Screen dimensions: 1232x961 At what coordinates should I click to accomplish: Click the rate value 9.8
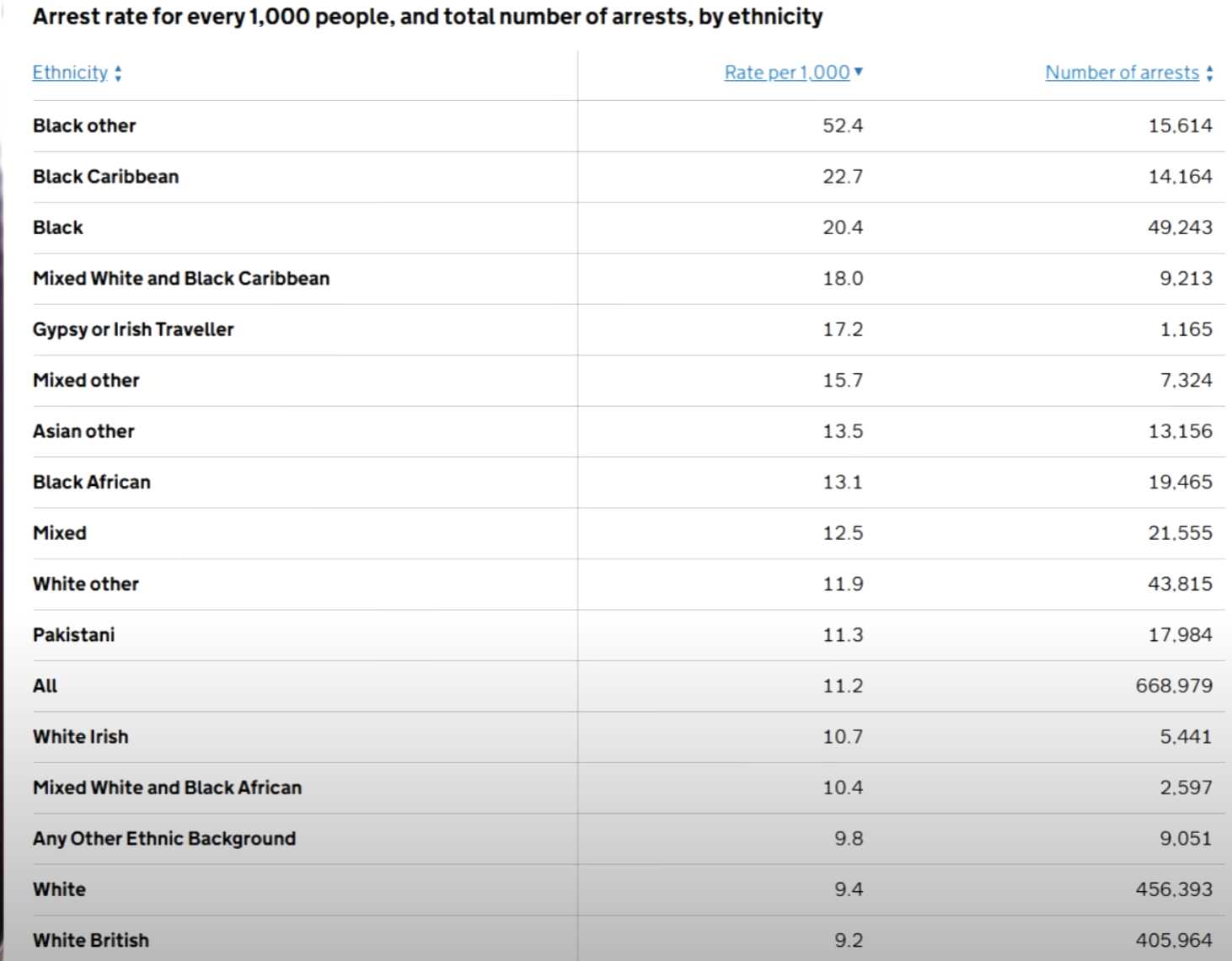(x=849, y=839)
